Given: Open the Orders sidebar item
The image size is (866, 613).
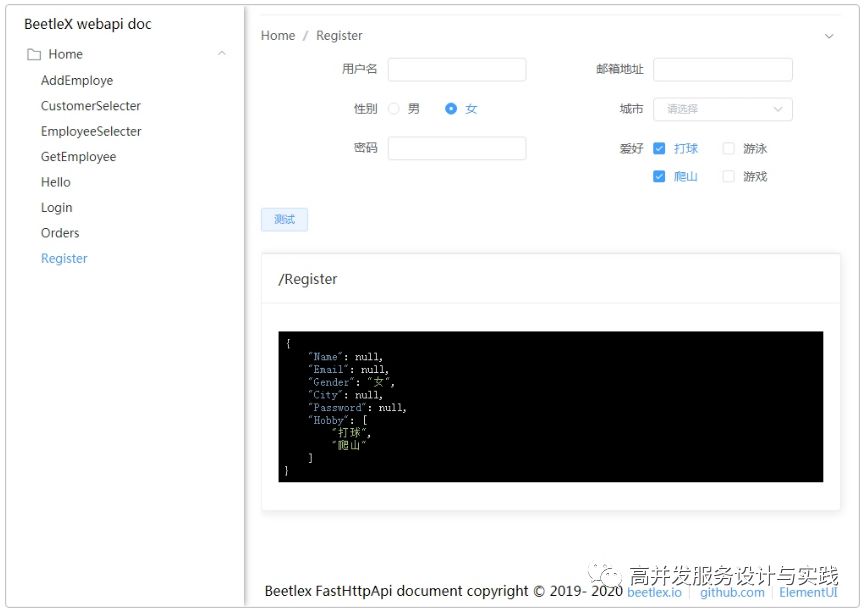Looking at the screenshot, I should (60, 232).
